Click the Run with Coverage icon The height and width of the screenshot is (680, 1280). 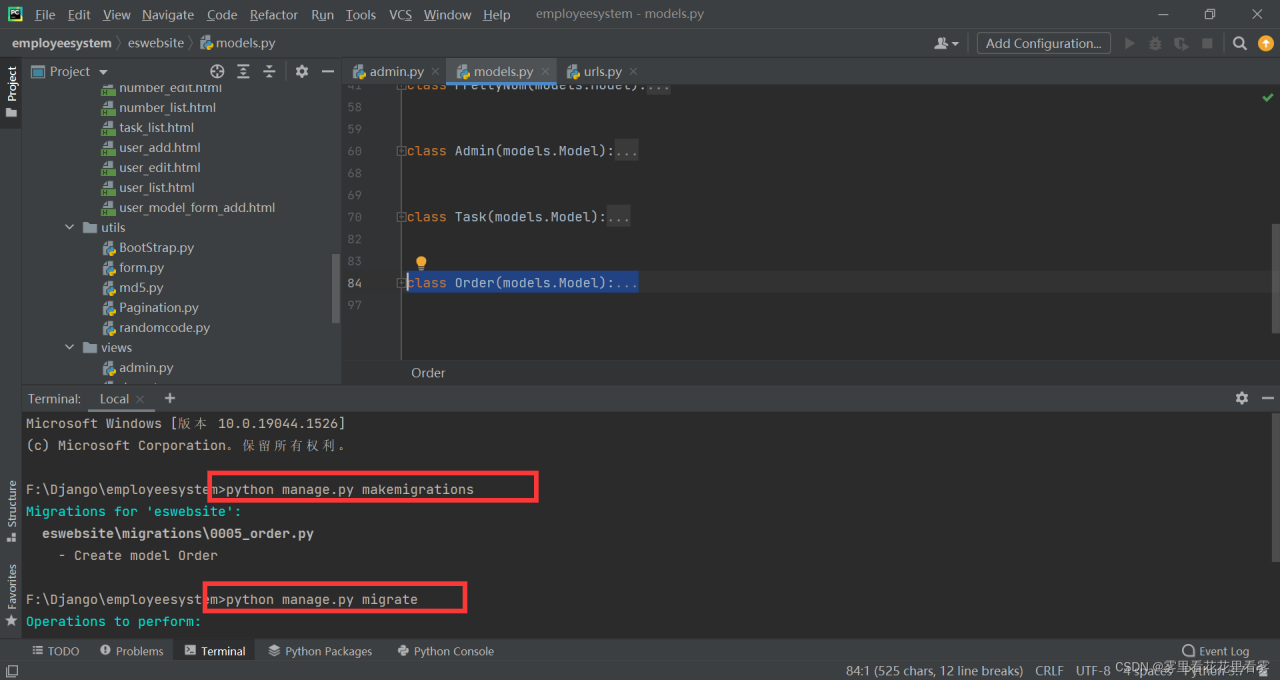tap(1181, 43)
